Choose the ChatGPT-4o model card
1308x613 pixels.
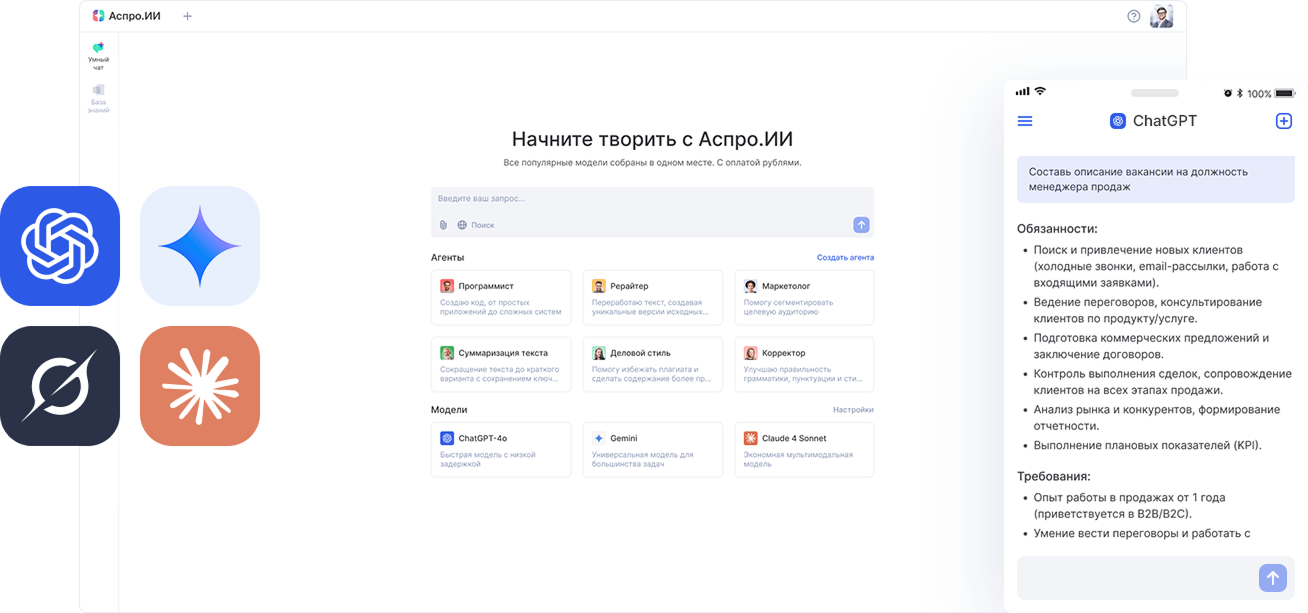(x=501, y=449)
